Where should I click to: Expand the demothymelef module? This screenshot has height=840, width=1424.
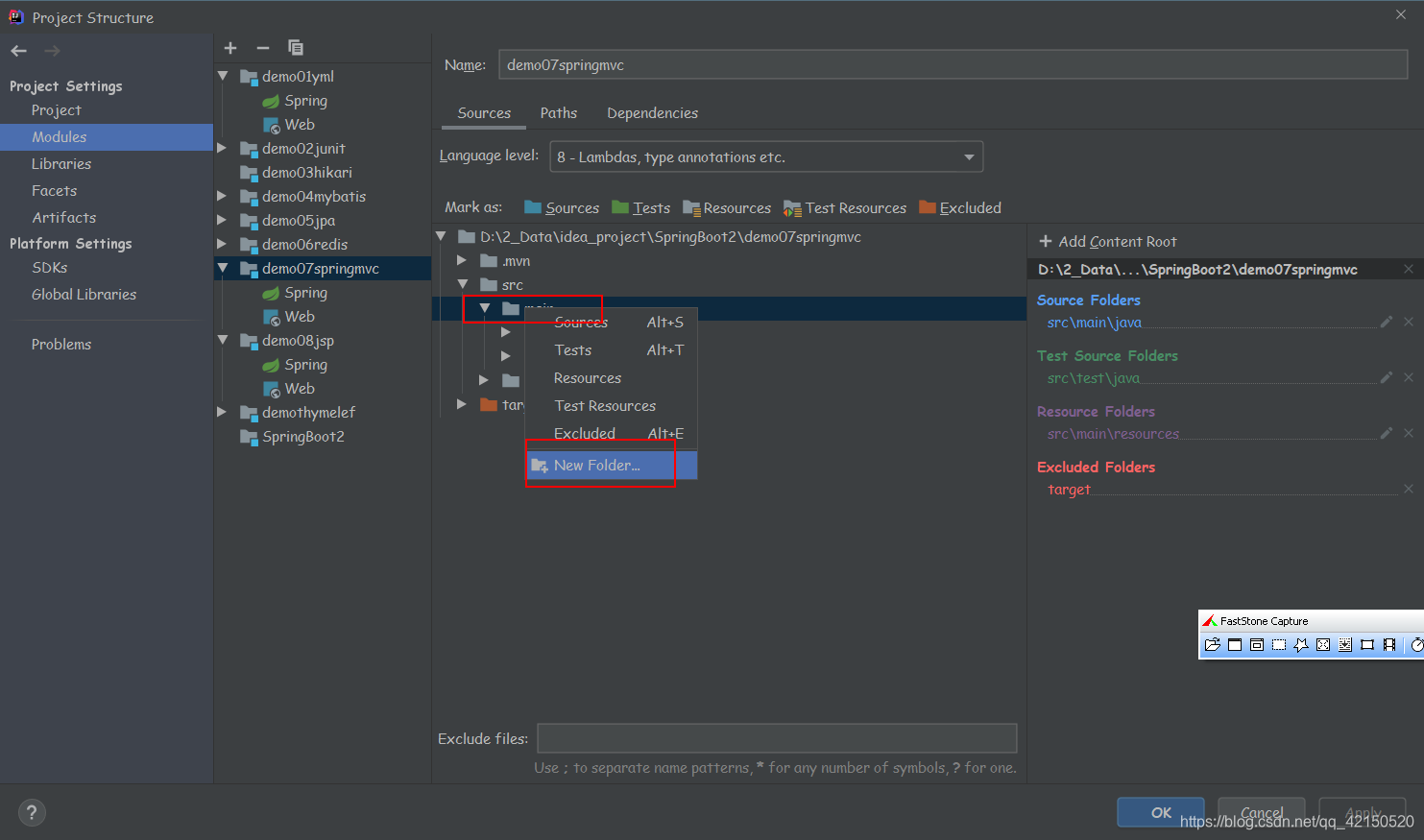tap(223, 413)
